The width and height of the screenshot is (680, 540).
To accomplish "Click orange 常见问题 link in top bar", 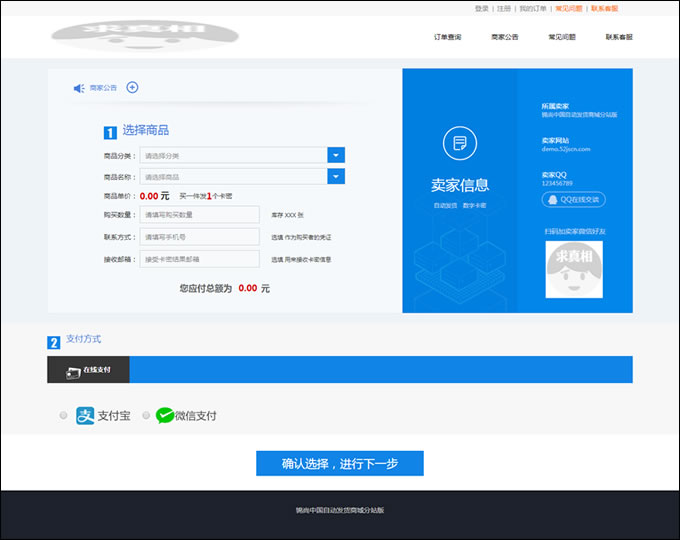I will [x=569, y=8].
